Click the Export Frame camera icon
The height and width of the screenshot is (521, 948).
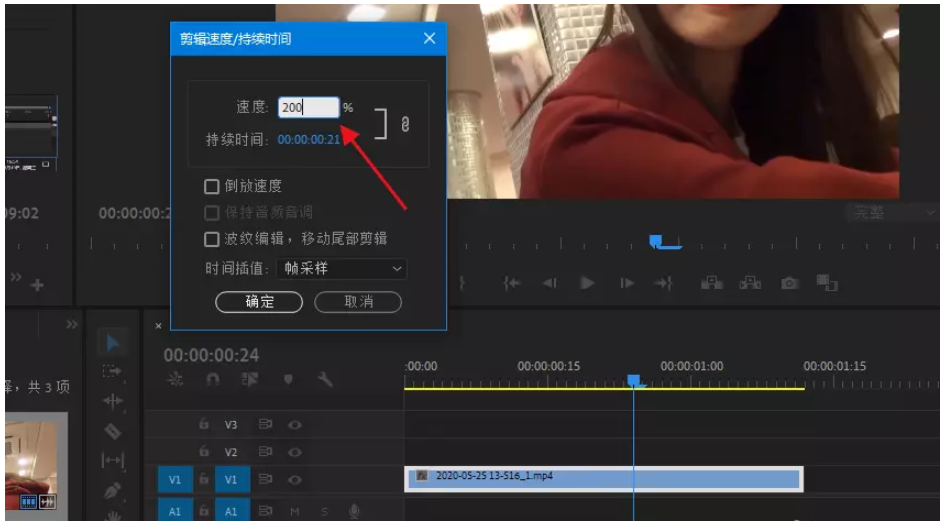click(790, 283)
